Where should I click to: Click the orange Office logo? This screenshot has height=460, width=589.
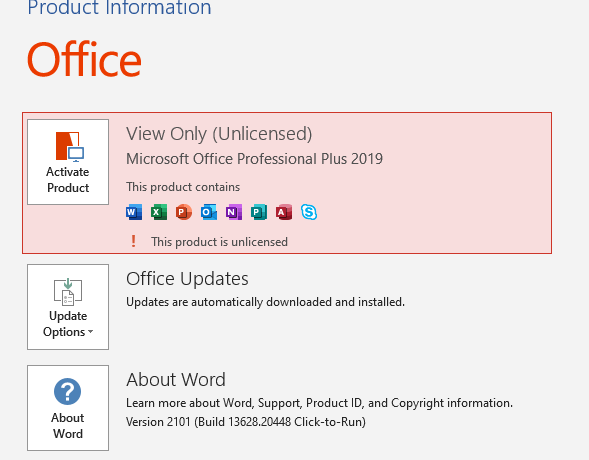84,59
